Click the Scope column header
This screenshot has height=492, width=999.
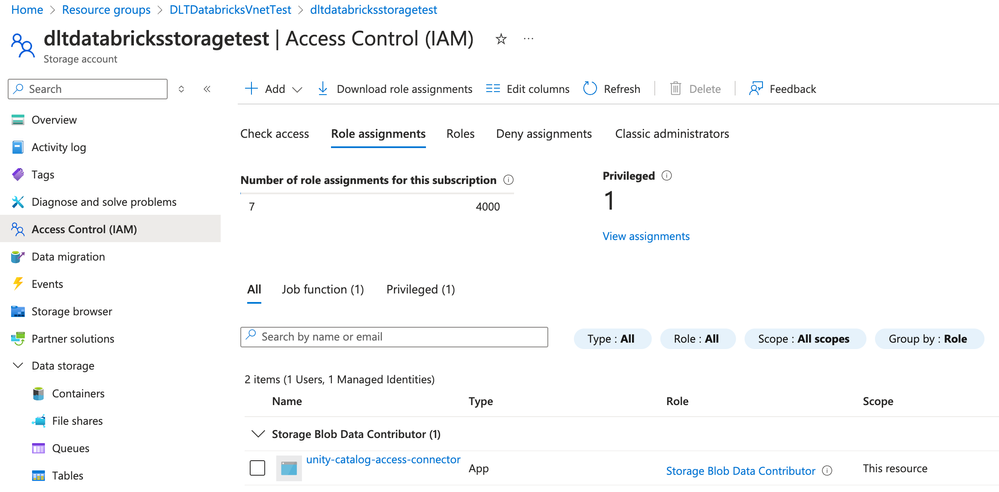coord(878,402)
